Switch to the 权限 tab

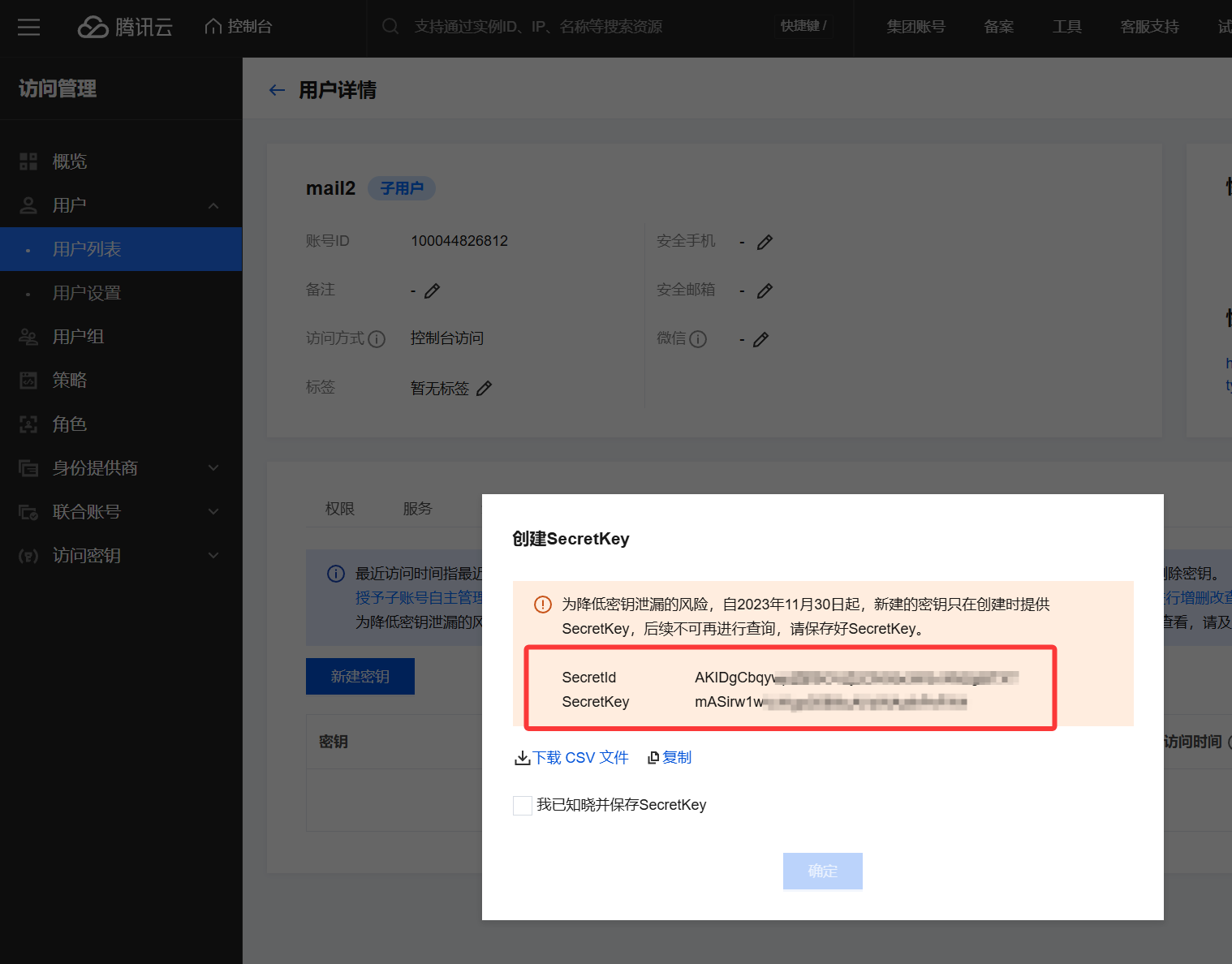click(340, 509)
